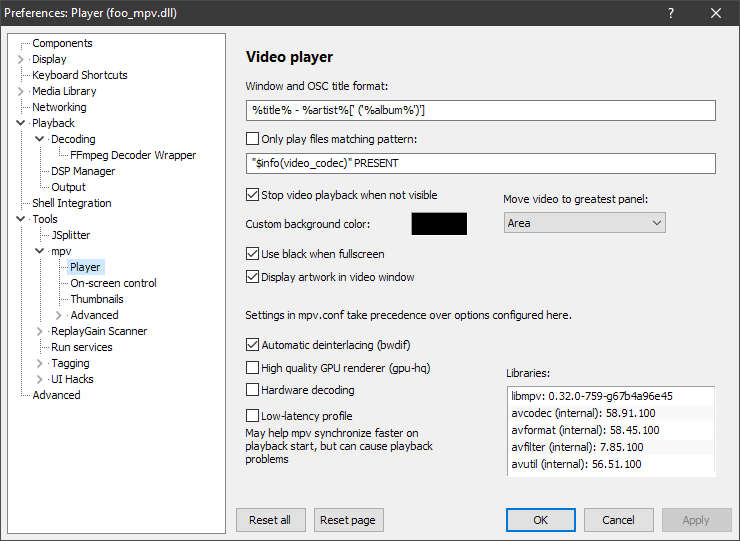Expand the Display tree node
This screenshot has height=541, width=740.
(21, 59)
